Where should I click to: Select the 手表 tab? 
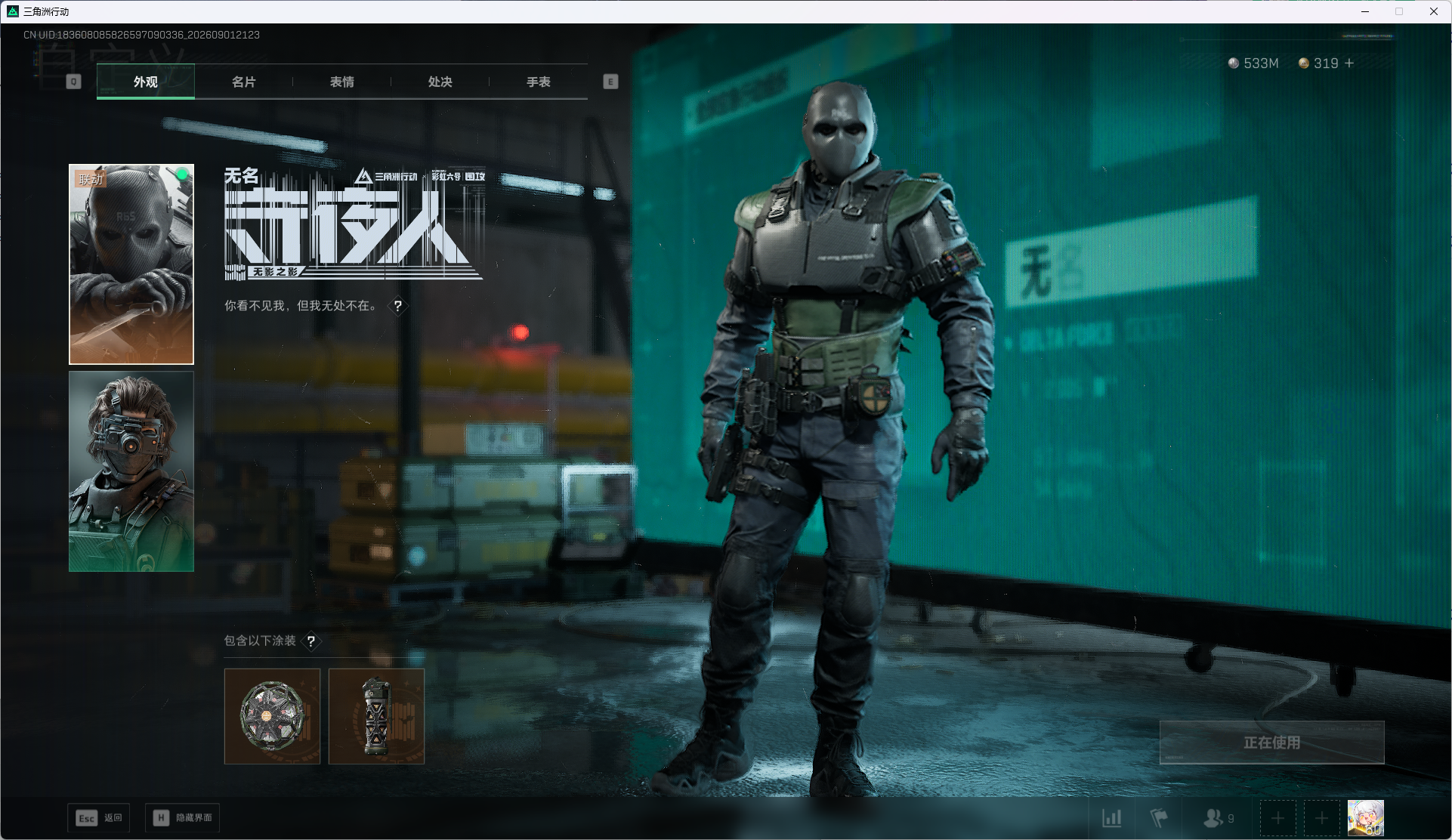coord(539,82)
